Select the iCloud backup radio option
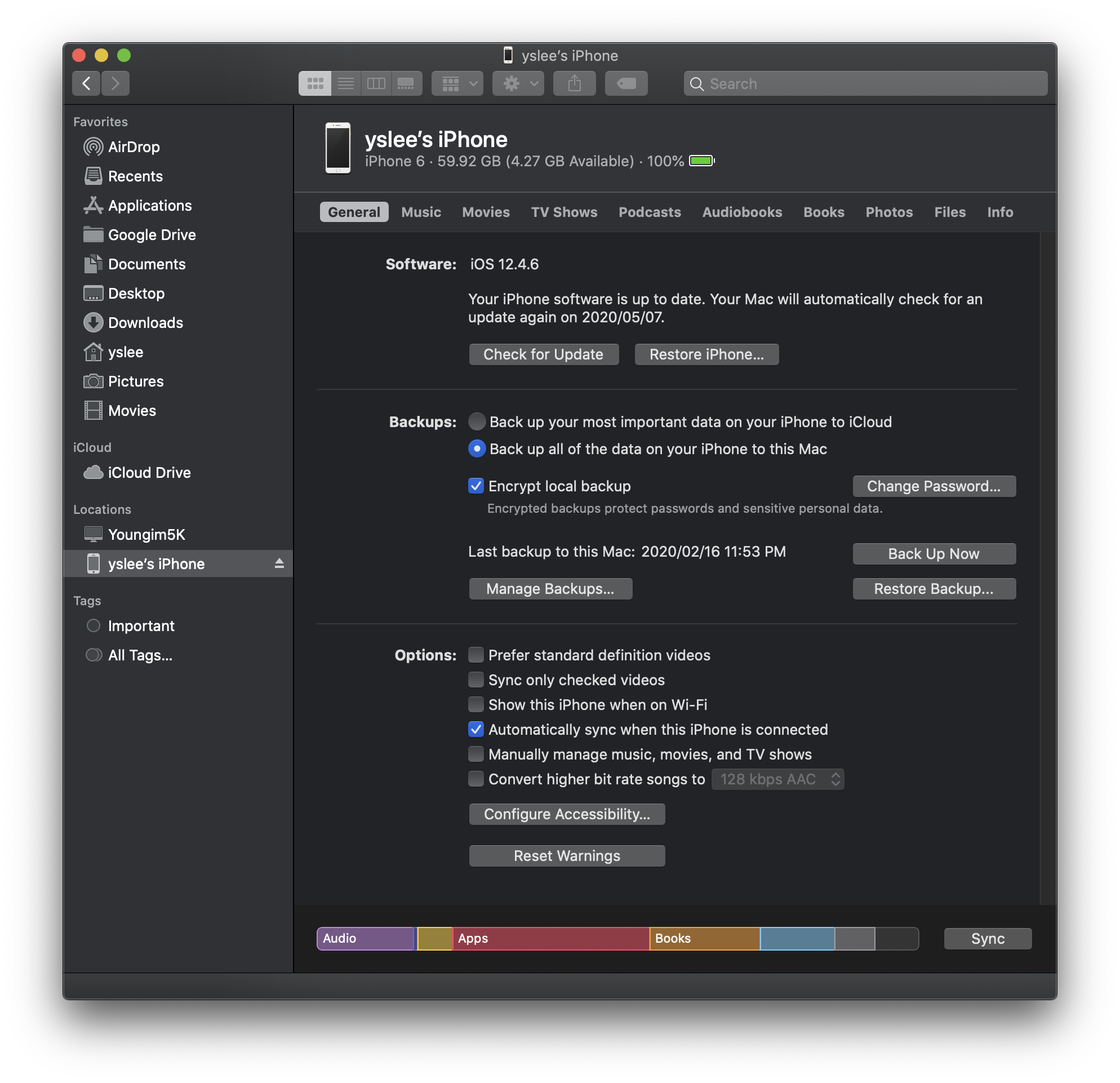The height and width of the screenshot is (1083, 1120). click(x=477, y=422)
